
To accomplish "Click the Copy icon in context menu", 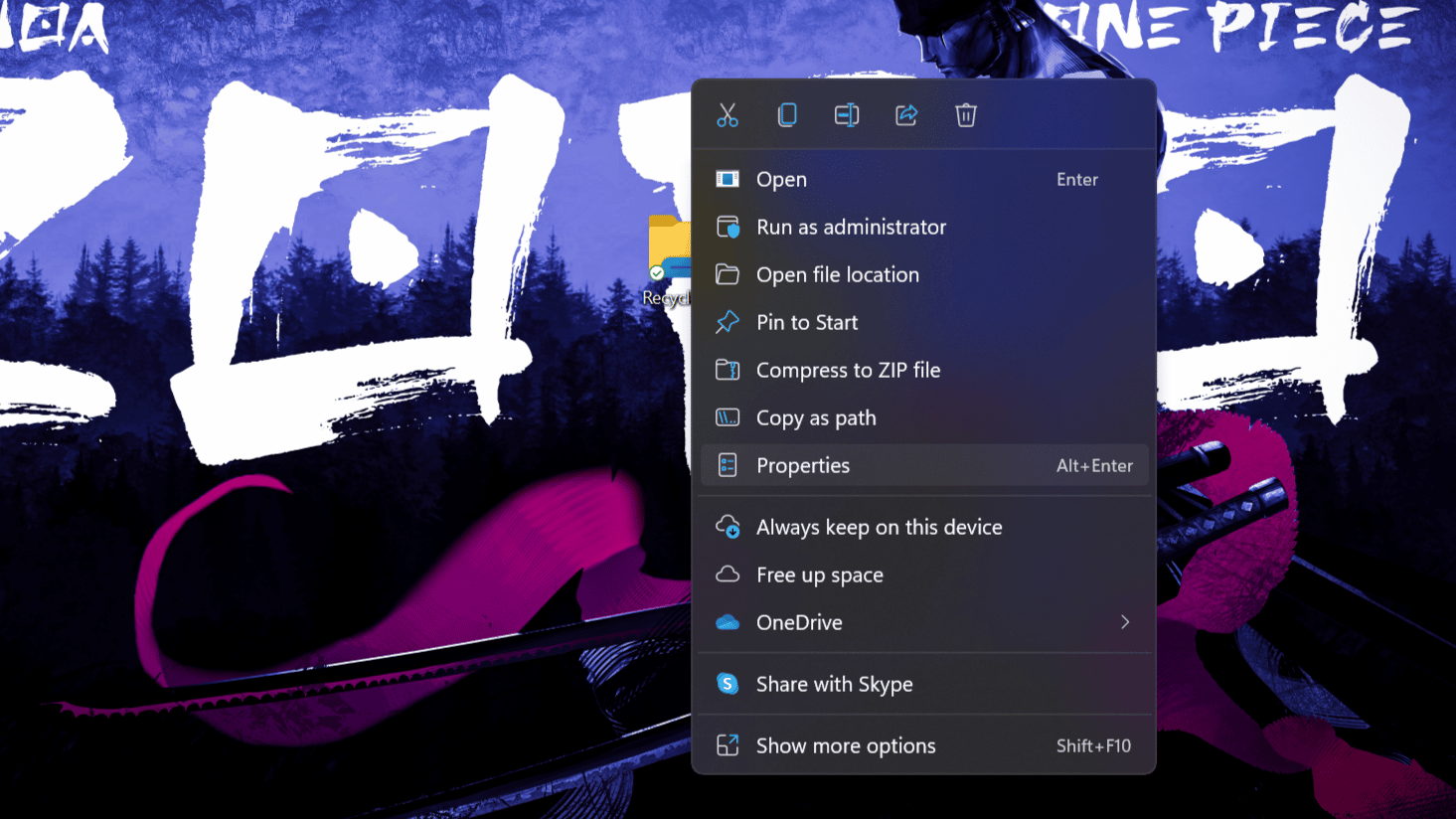I will [787, 115].
